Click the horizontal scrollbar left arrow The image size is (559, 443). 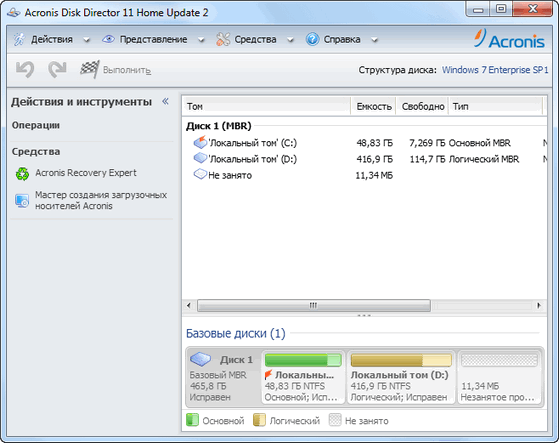click(189, 305)
